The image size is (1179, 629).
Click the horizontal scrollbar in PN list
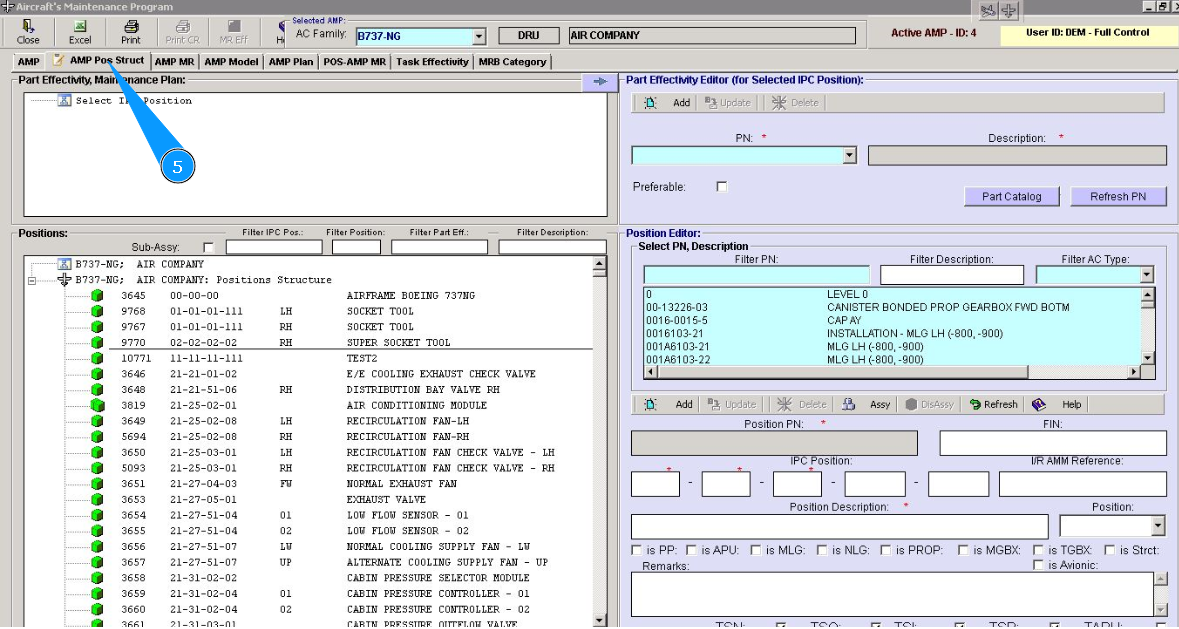point(890,372)
